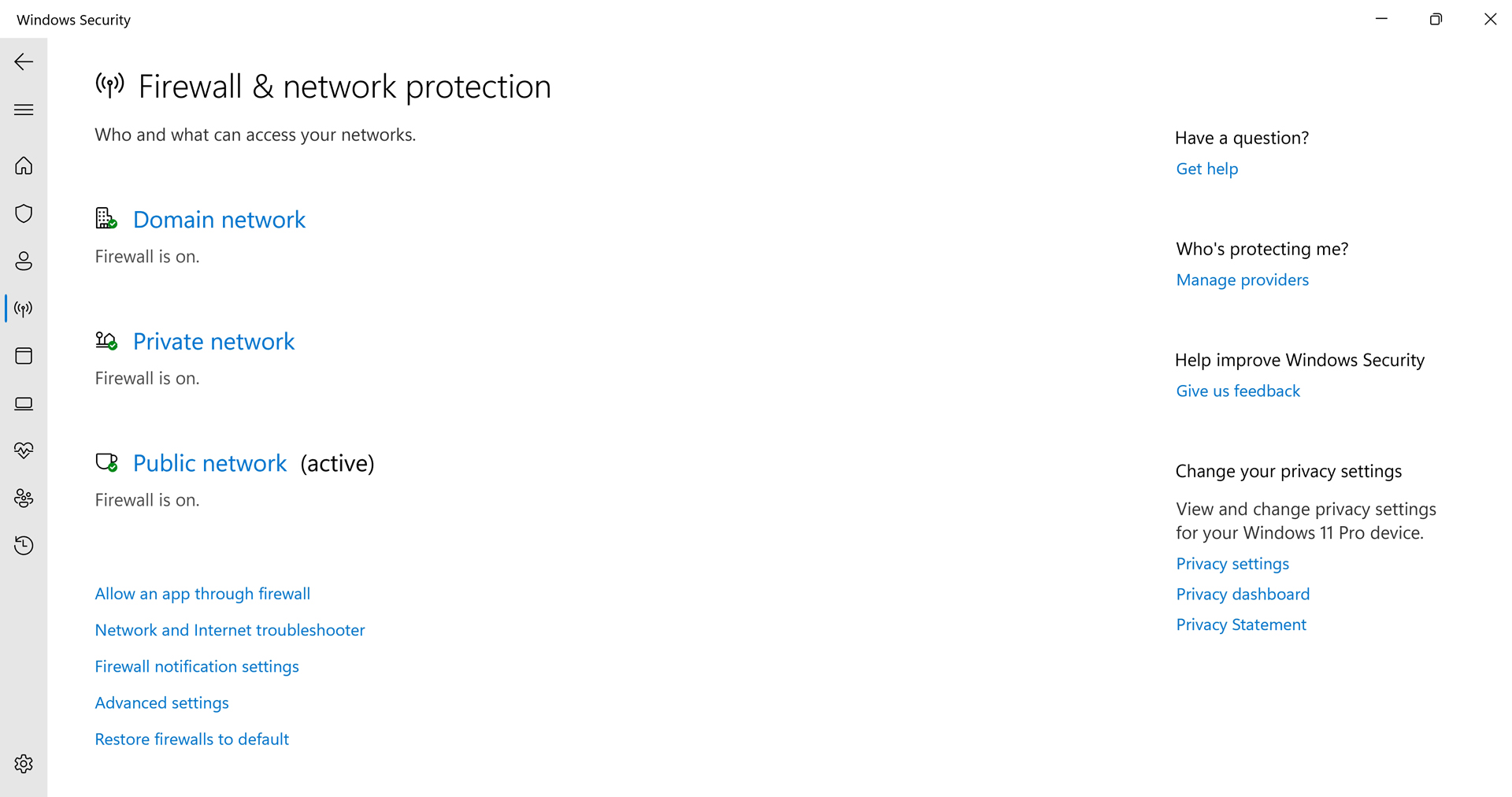Viewport: 1512px width, 797px height.
Task: Open Account protection person icon
Action: (24, 261)
